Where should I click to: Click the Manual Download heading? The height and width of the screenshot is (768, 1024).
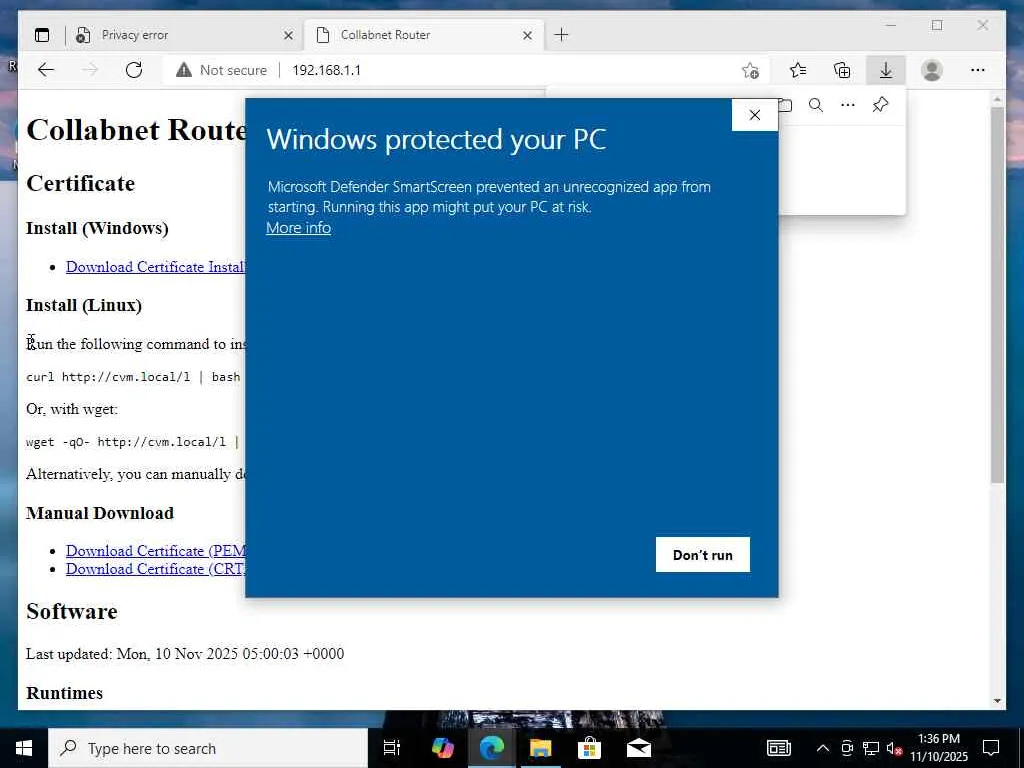tap(100, 513)
